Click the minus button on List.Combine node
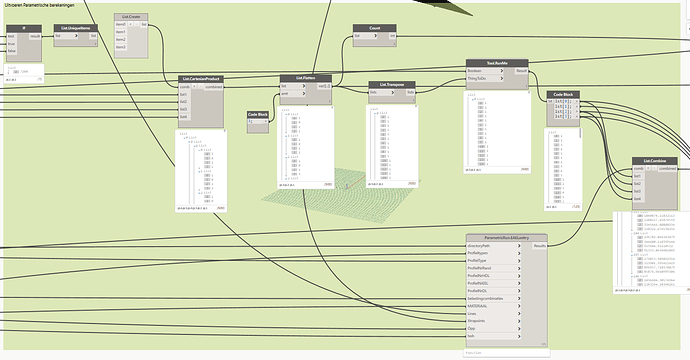The width and height of the screenshot is (690, 360). tap(654, 169)
